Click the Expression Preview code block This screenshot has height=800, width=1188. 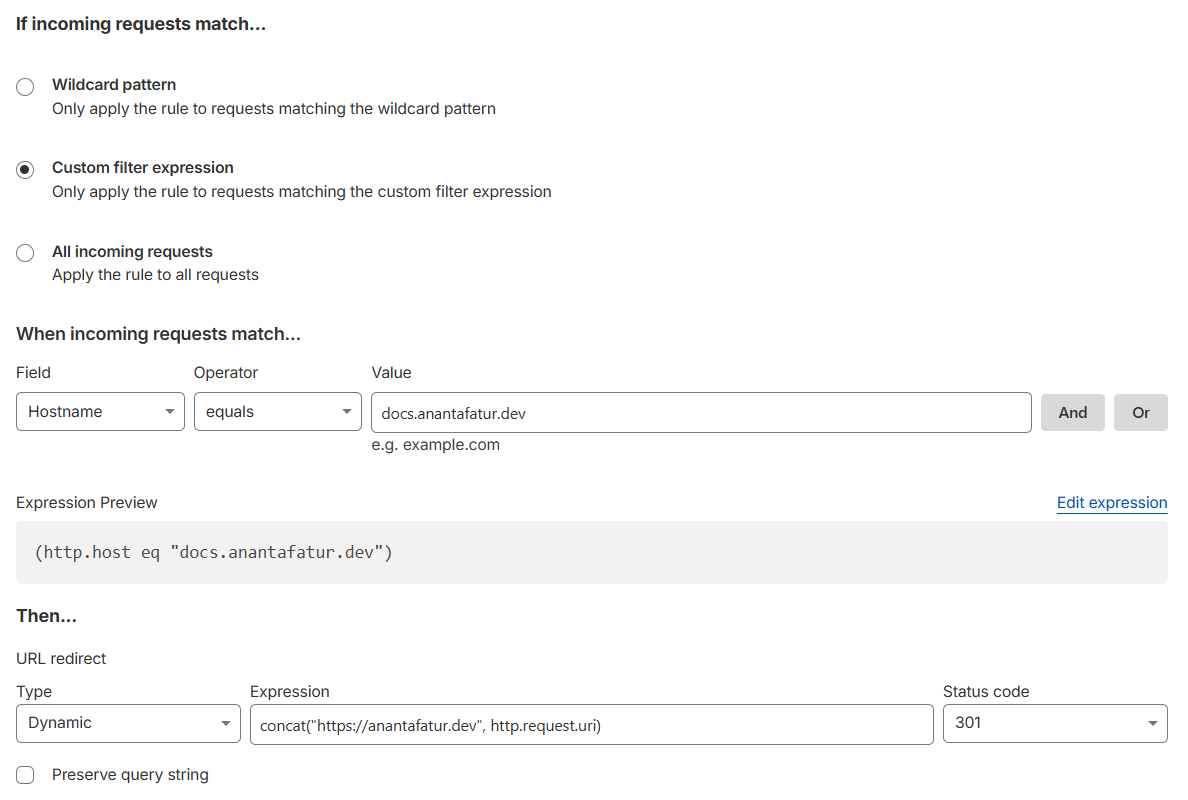click(x=590, y=552)
